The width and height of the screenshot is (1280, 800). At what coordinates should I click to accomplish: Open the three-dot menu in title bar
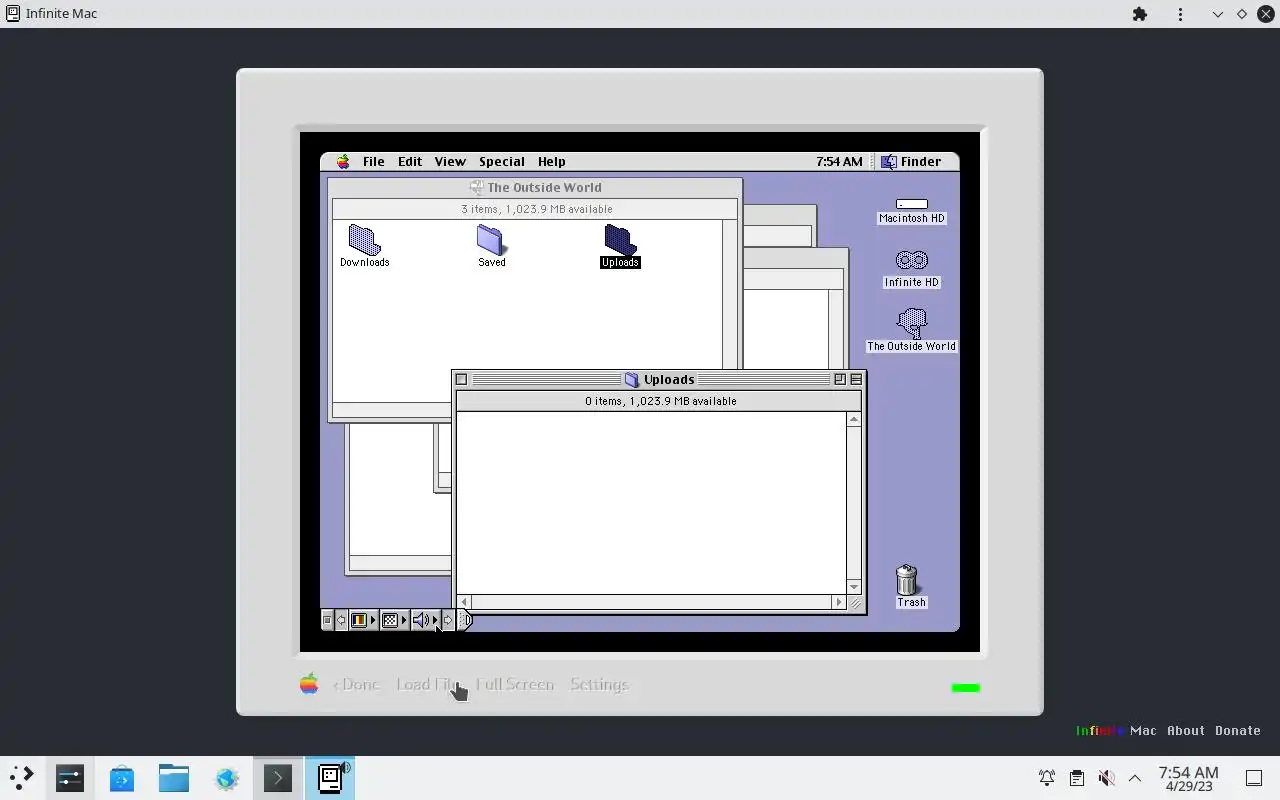(1181, 14)
